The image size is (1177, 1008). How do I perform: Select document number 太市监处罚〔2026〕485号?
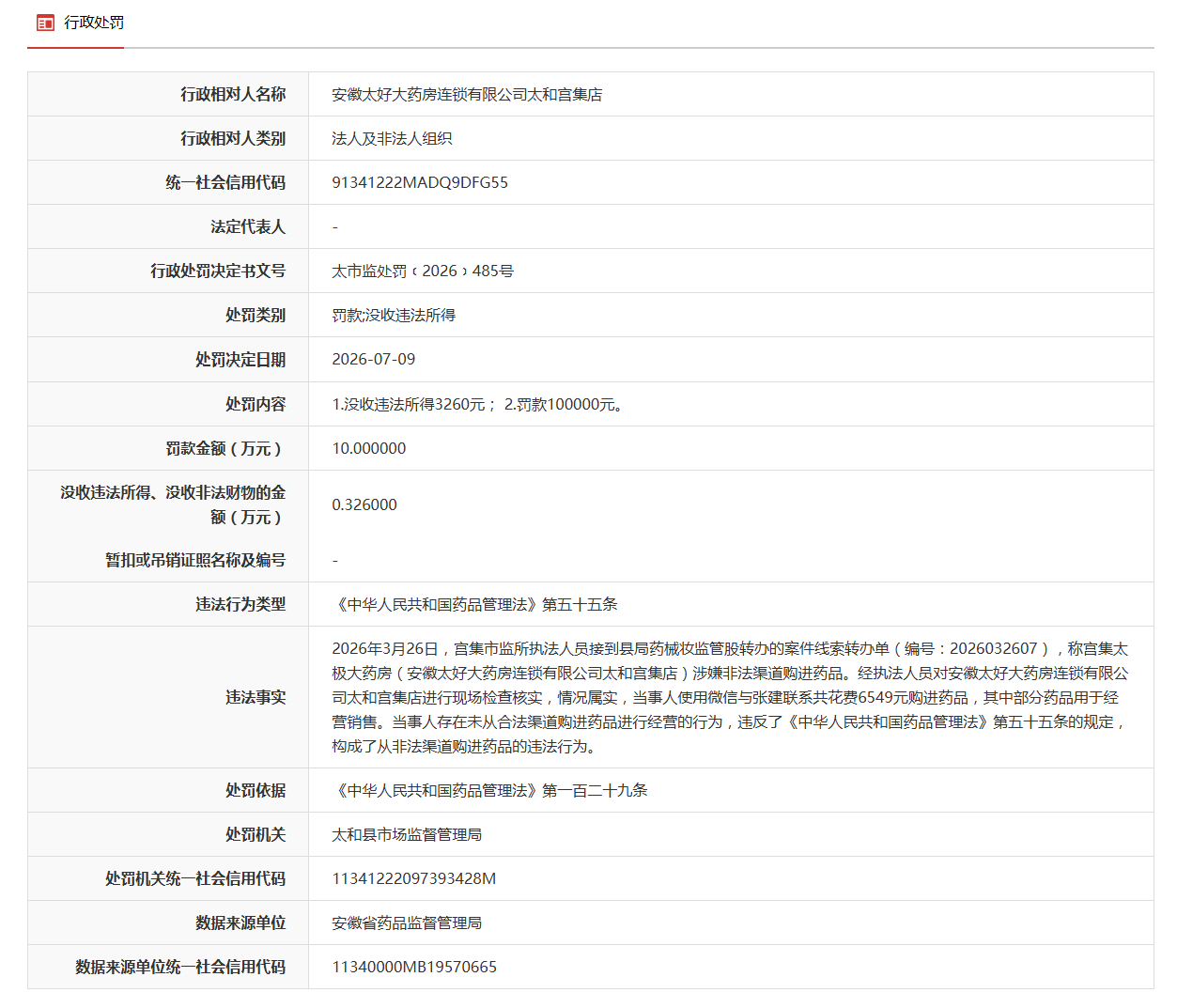423,271
